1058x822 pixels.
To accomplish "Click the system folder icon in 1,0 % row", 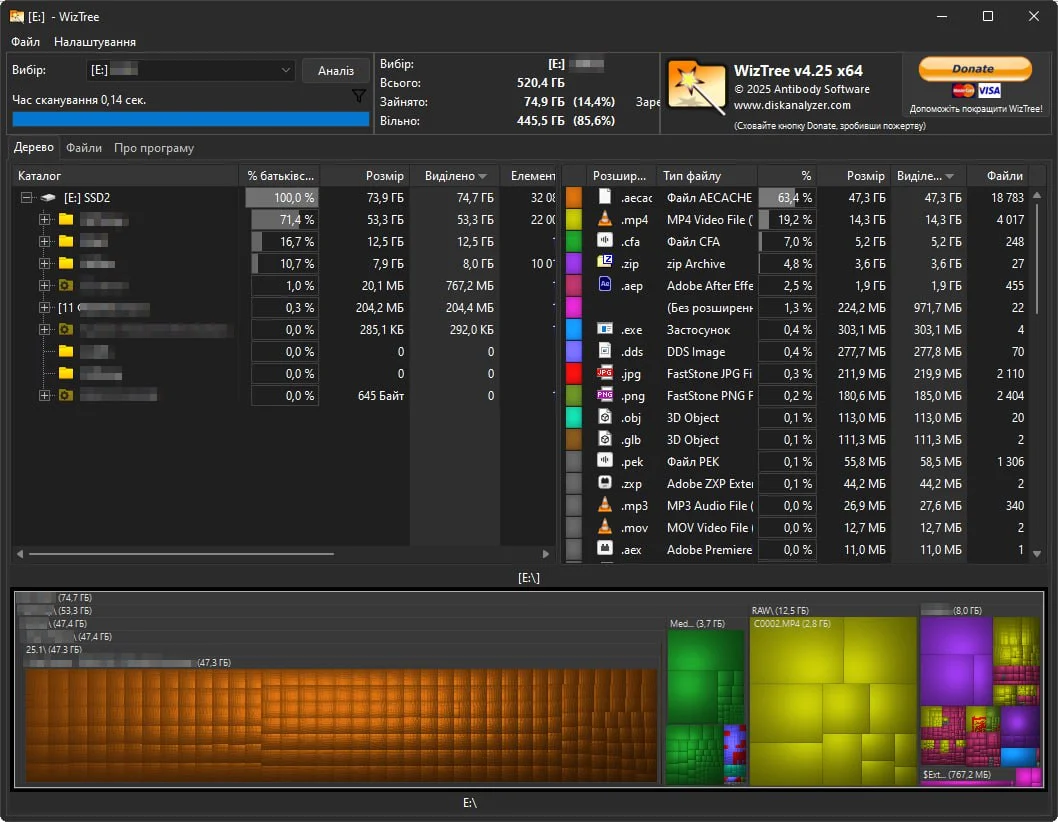I will pos(65,285).
